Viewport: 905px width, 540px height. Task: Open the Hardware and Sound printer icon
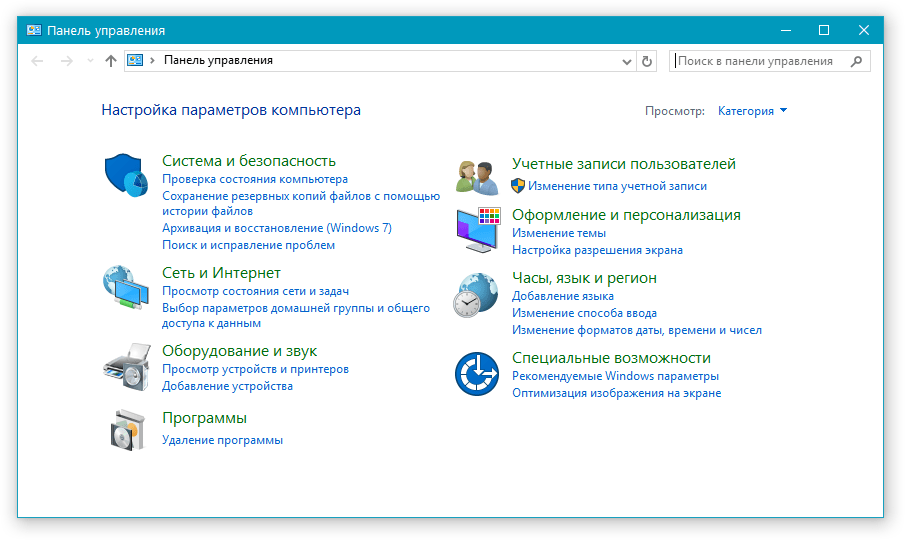126,366
